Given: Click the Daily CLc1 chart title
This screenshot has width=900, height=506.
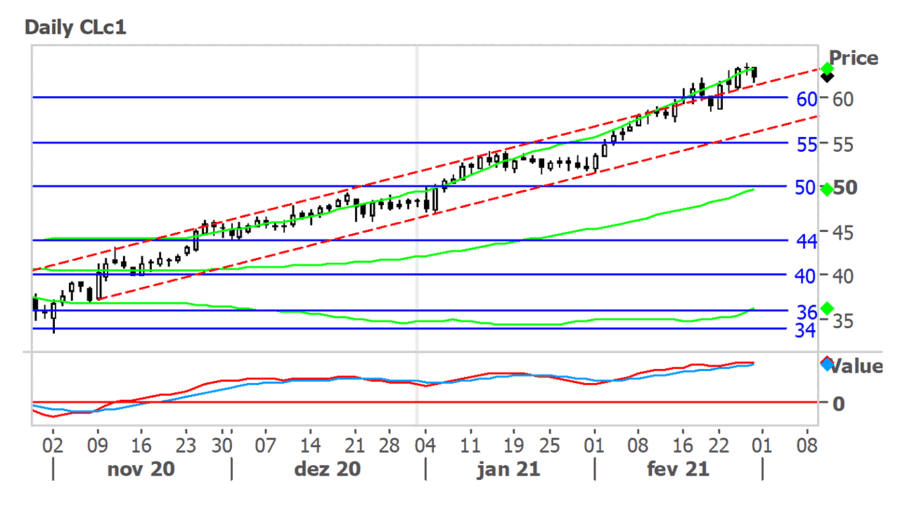Looking at the screenshot, I should 76,26.
